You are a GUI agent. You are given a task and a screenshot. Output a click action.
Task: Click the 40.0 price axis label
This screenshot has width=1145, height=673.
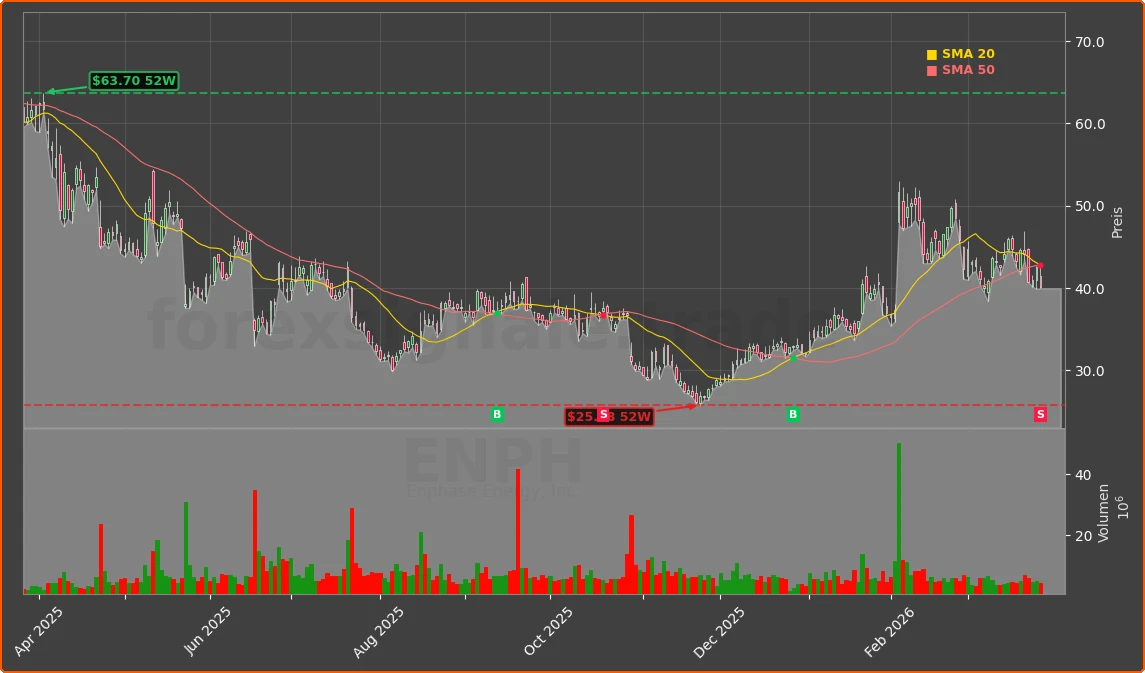pyautogui.click(x=1089, y=289)
